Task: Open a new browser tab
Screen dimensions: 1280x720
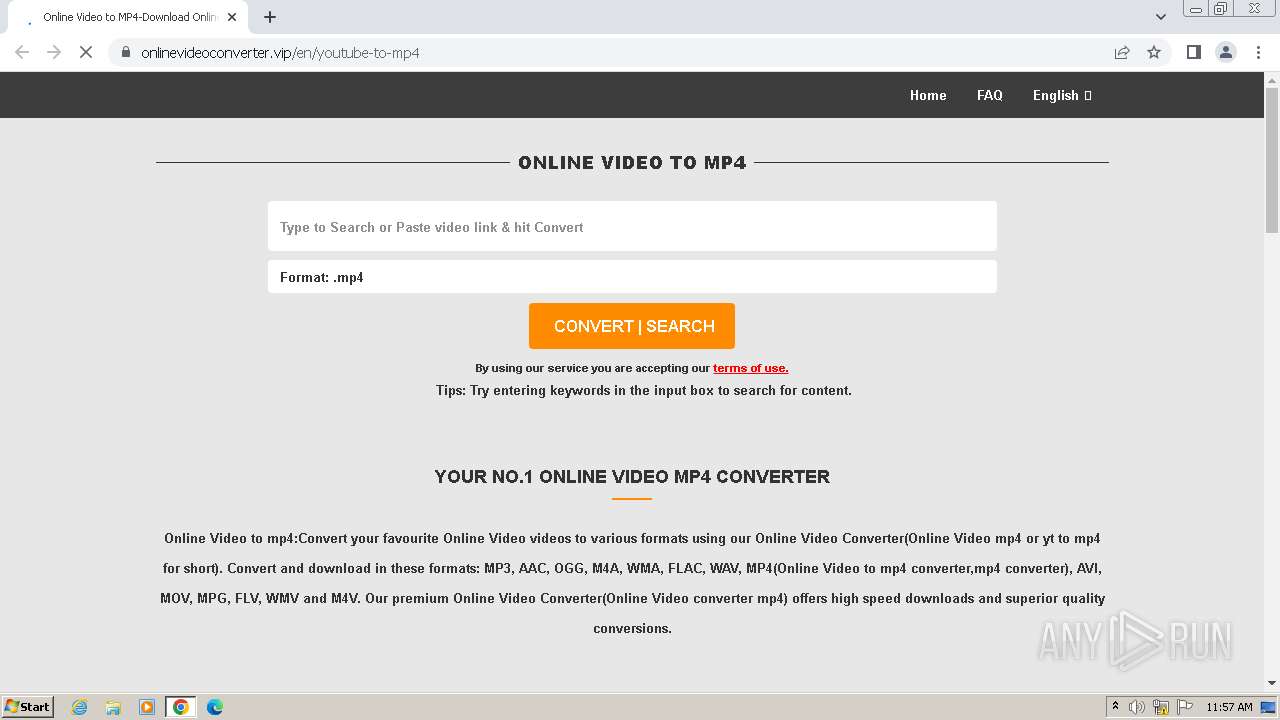Action: (x=270, y=17)
